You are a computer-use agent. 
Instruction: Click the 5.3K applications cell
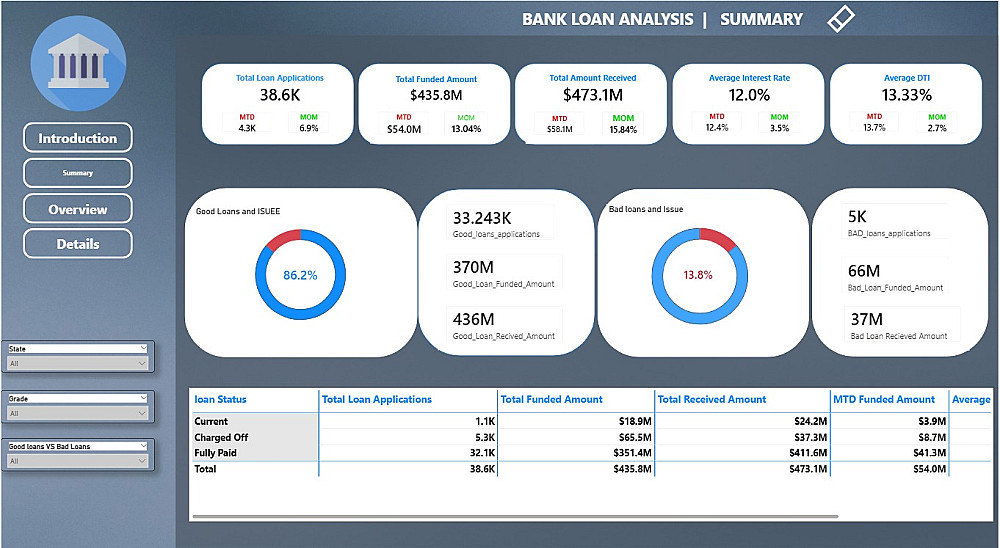coord(485,437)
